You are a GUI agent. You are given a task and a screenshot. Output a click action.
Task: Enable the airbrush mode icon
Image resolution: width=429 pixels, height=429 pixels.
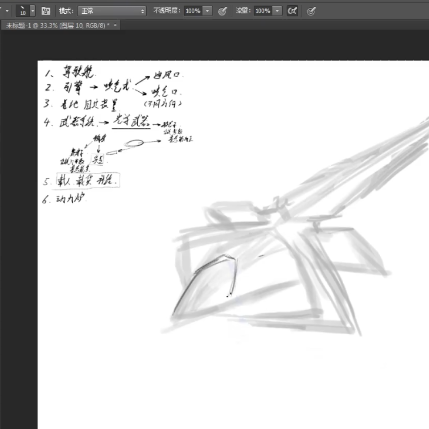coord(292,11)
